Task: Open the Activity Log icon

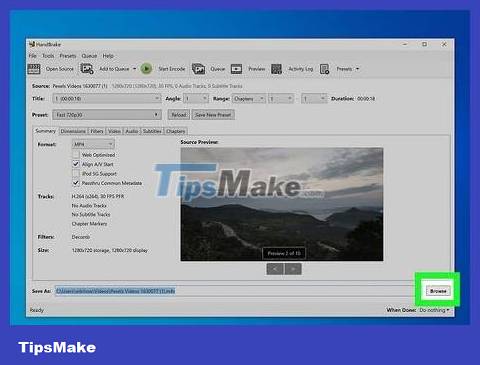Action: [276, 69]
